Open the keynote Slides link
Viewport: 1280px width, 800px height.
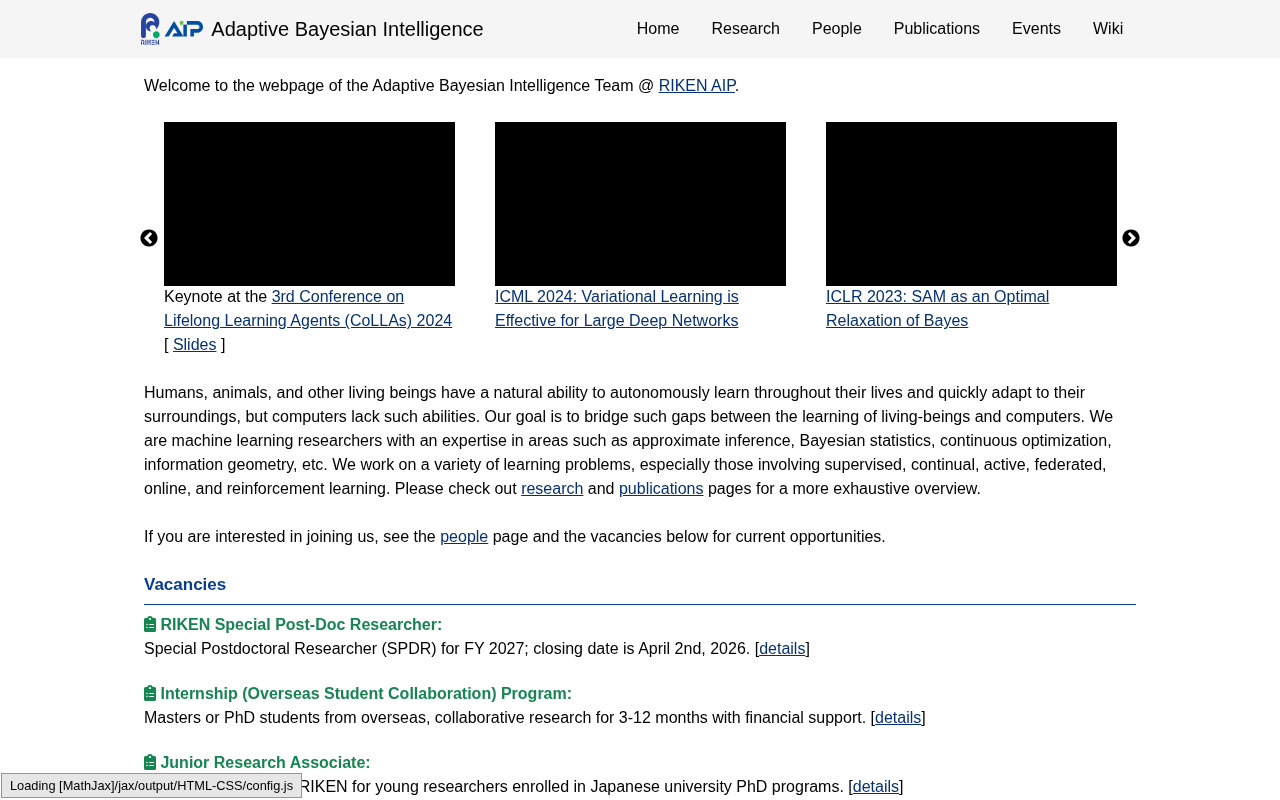click(x=194, y=345)
